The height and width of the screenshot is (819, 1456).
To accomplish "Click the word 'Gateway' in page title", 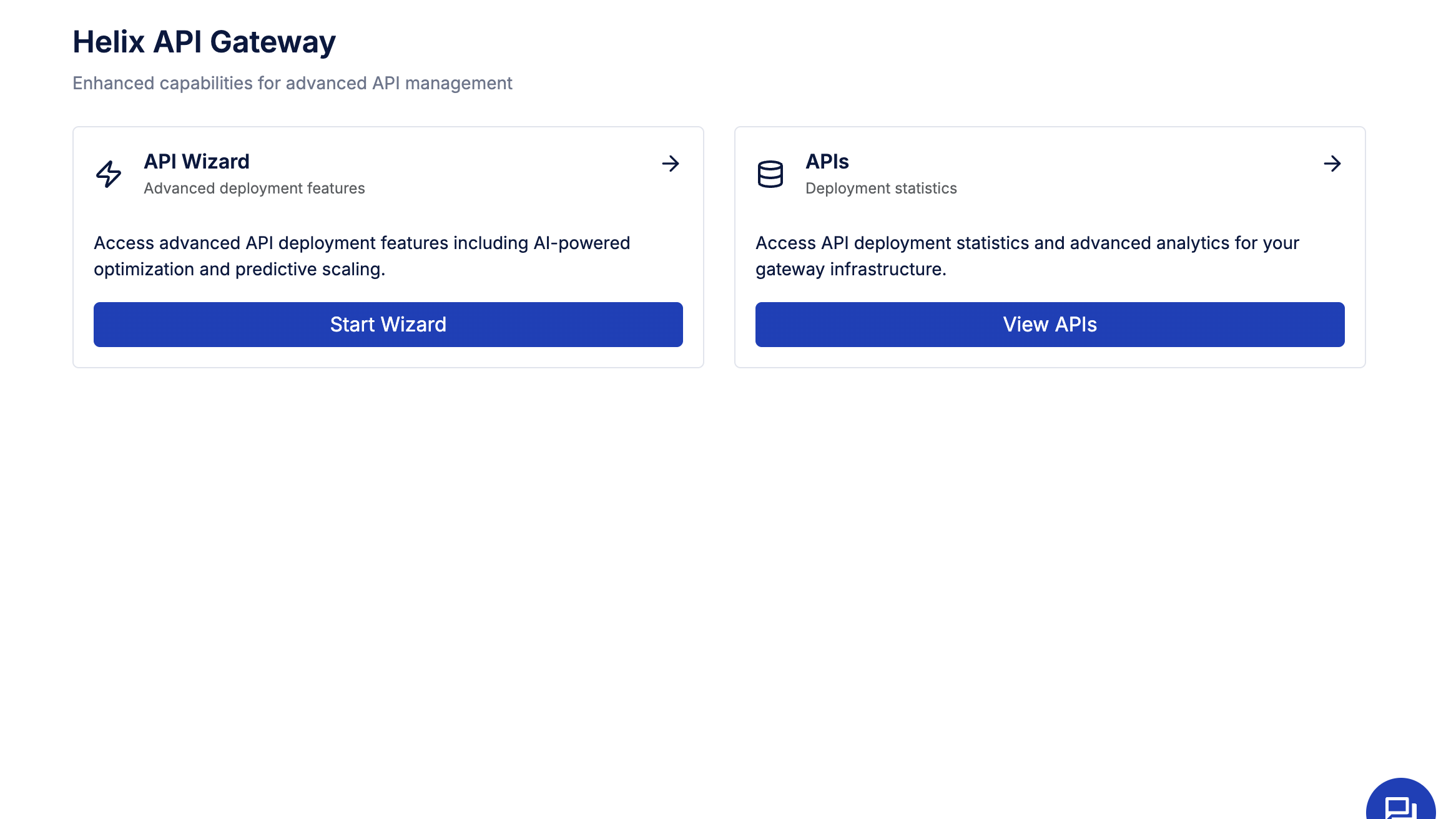I will click(273, 42).
